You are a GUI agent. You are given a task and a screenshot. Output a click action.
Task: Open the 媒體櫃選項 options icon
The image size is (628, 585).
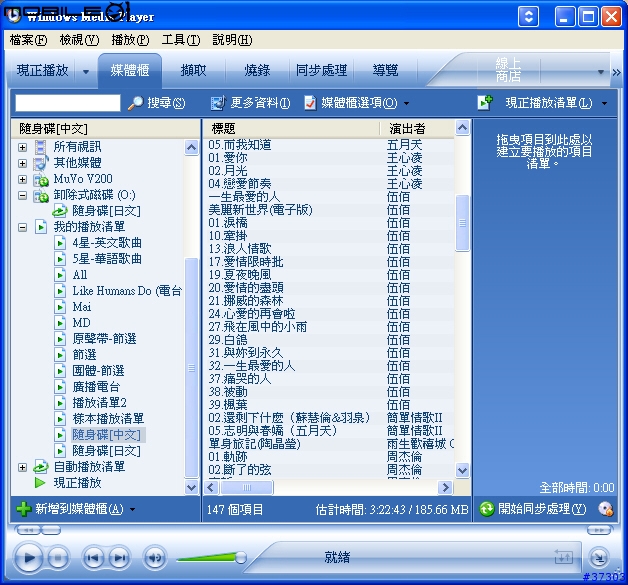(310, 103)
